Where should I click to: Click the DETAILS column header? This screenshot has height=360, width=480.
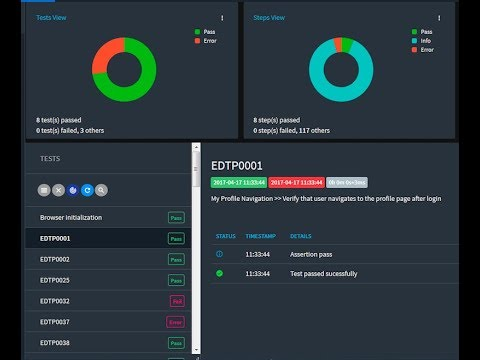click(301, 236)
